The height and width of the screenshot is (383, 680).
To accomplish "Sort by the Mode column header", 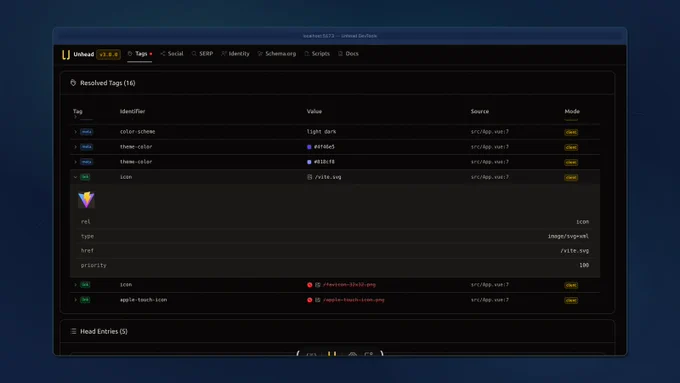I will tap(572, 111).
